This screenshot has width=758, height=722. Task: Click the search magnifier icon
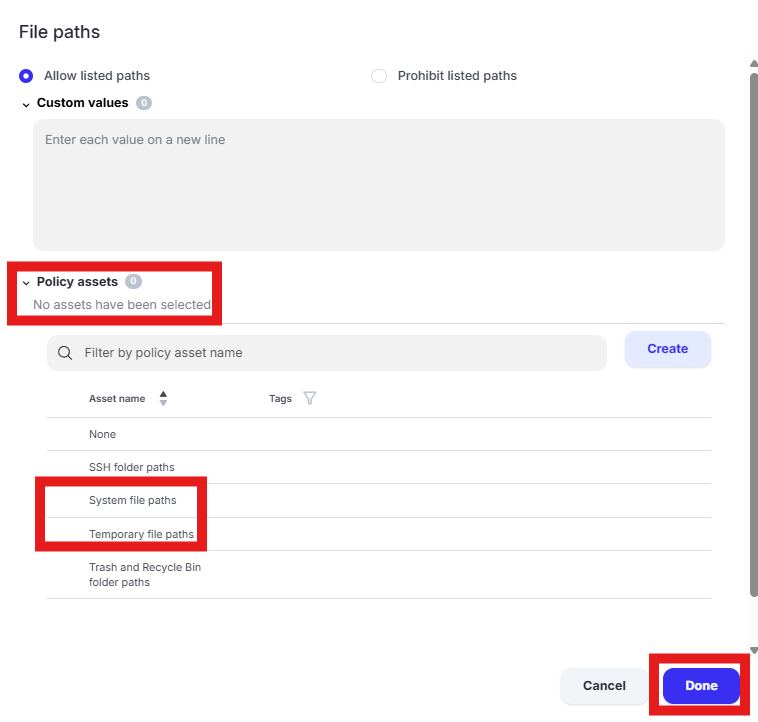click(65, 353)
